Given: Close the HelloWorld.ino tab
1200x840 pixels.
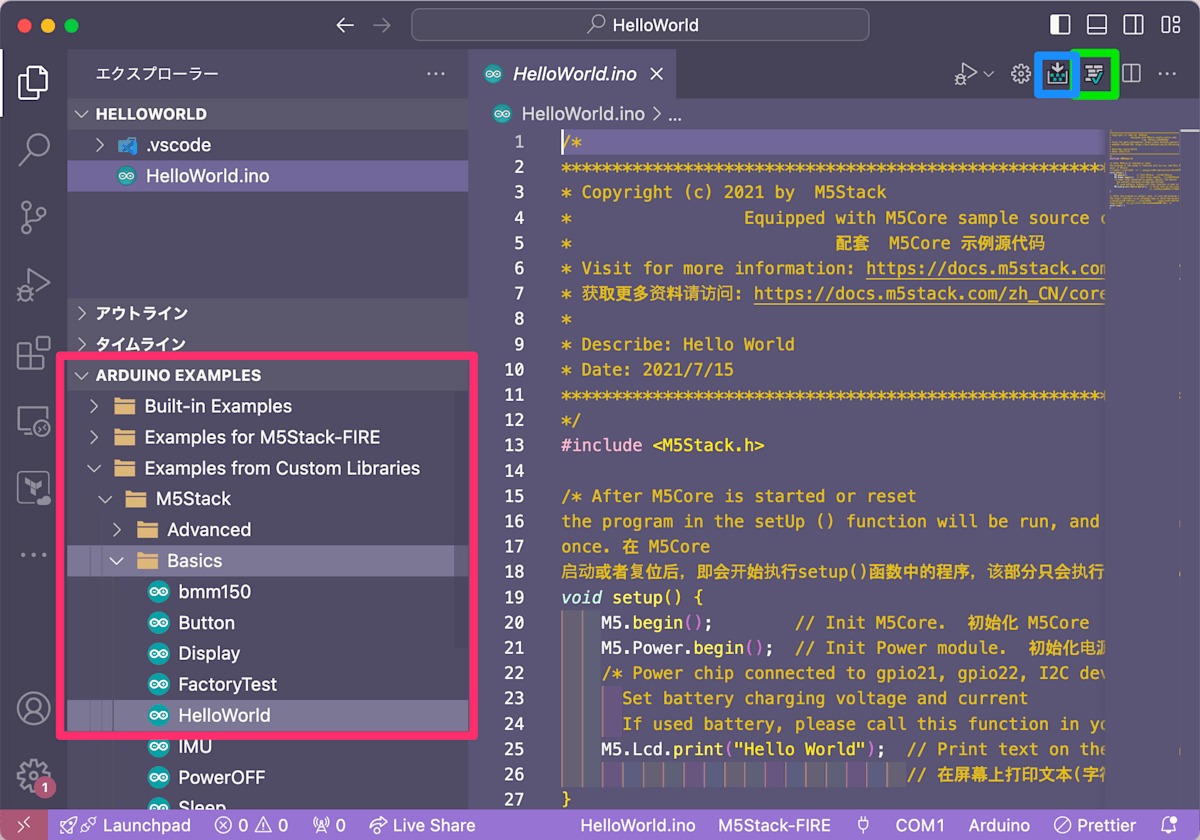Looking at the screenshot, I should click(x=657, y=74).
